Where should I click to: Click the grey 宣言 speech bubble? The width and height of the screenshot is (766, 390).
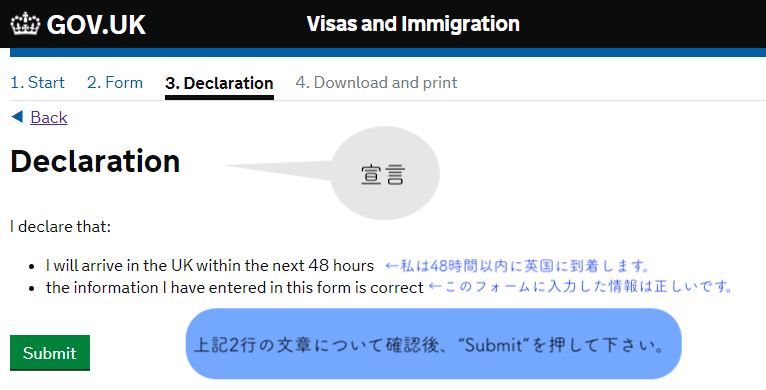(385, 173)
